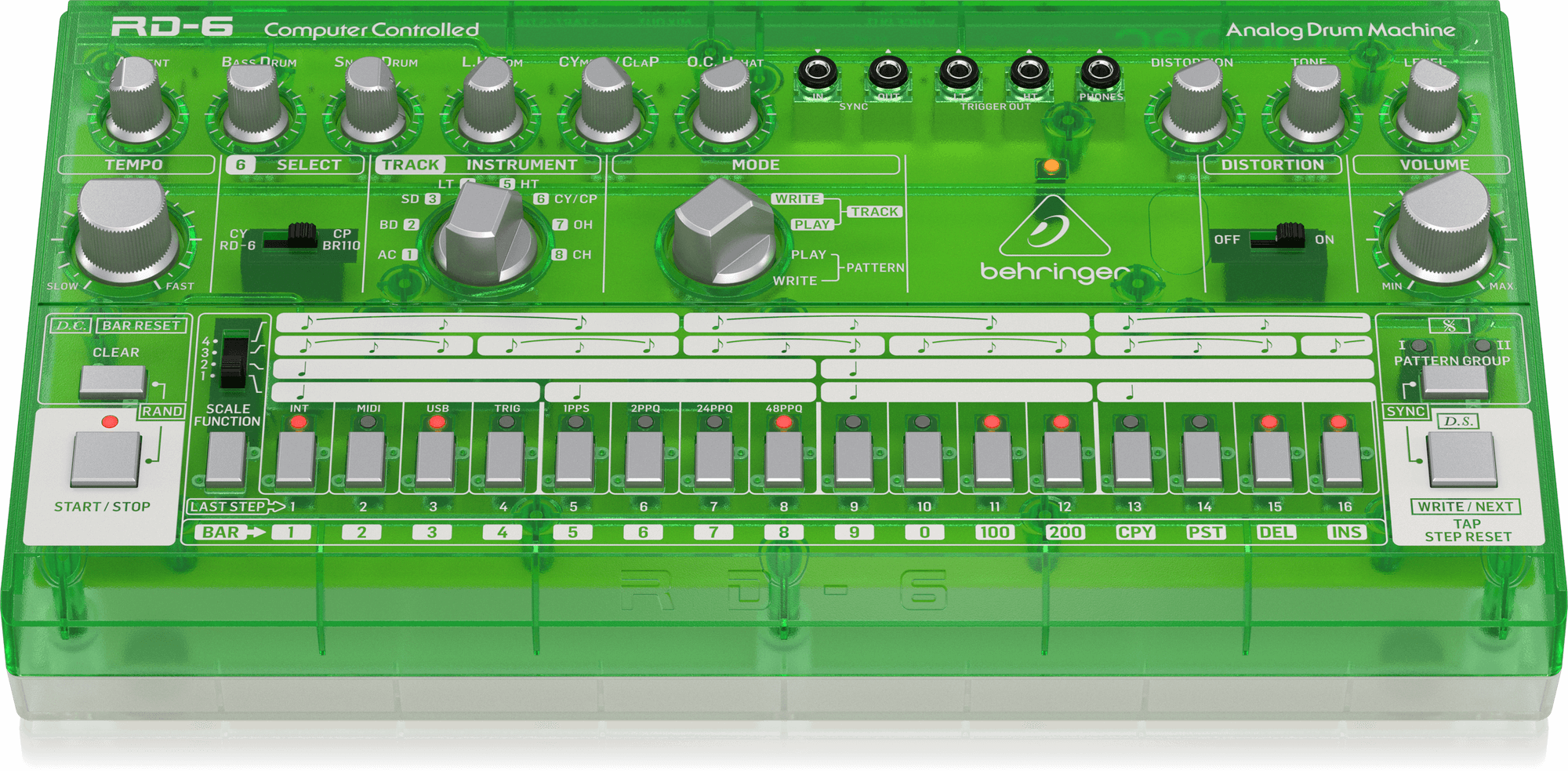Toggle step 16 INS button

(x=1341, y=458)
